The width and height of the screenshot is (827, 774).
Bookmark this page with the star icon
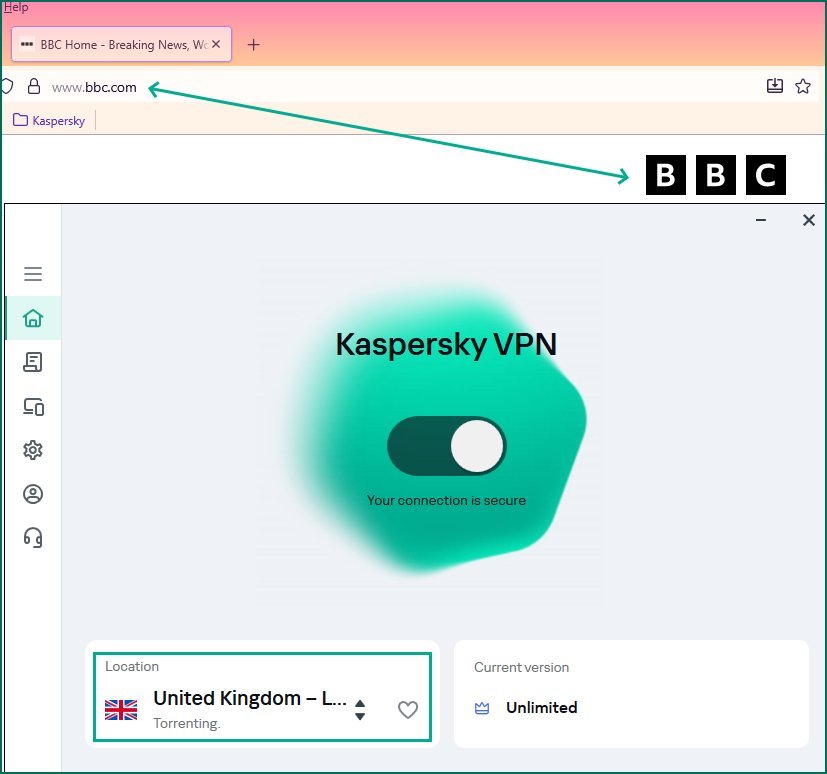pos(803,86)
